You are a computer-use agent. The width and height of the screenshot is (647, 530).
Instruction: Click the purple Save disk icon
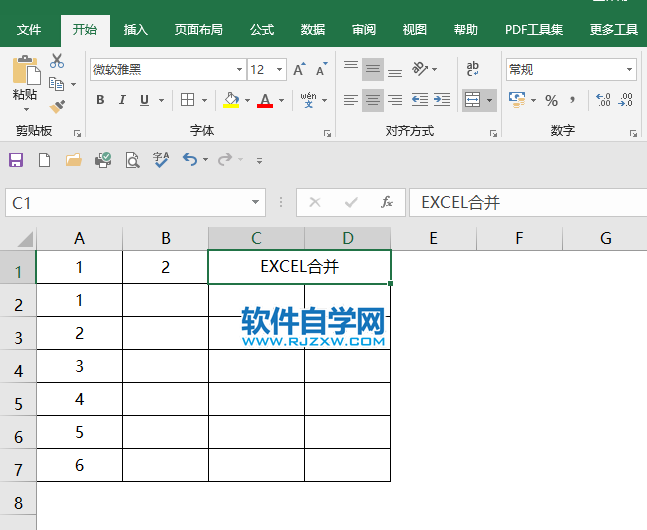pyautogui.click(x=16, y=160)
